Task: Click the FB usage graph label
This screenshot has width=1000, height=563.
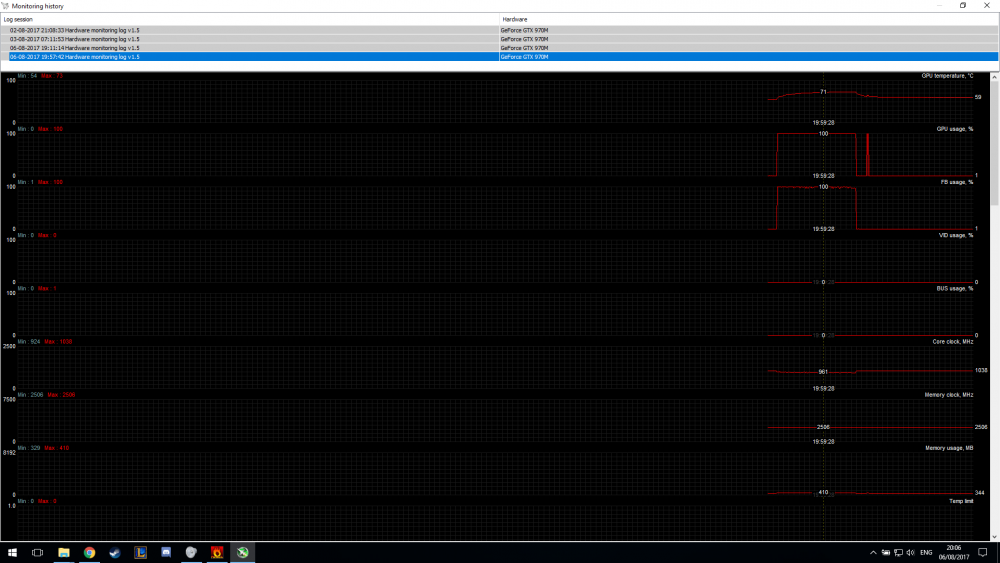Action: 957,182
